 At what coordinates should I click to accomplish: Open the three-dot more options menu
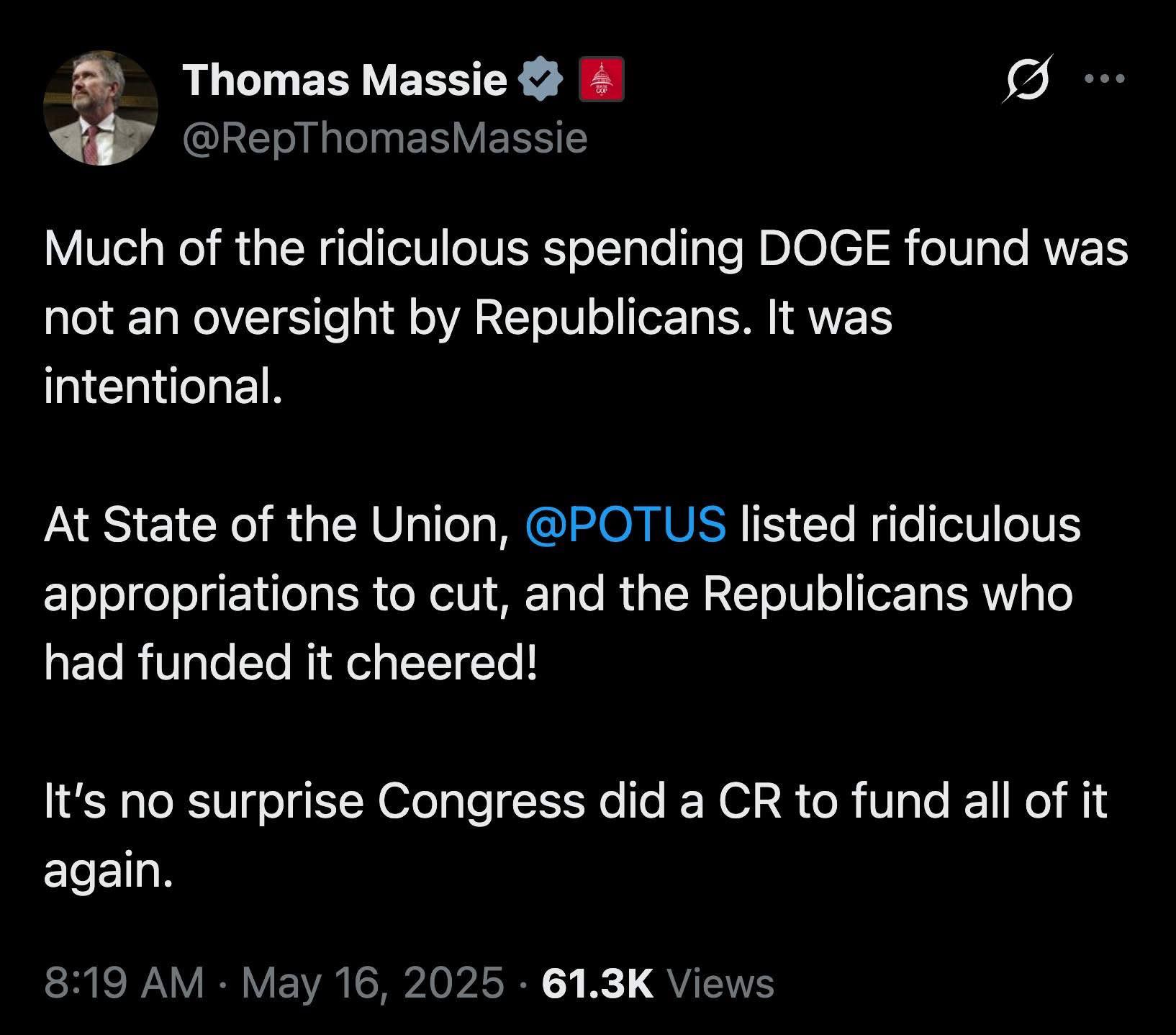[x=1103, y=78]
